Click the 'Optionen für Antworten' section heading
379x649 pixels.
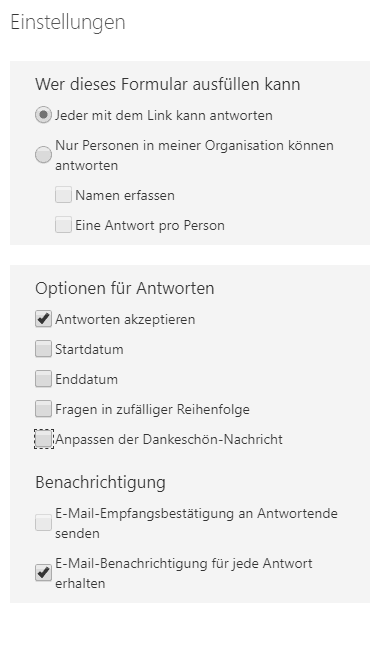tap(125, 288)
